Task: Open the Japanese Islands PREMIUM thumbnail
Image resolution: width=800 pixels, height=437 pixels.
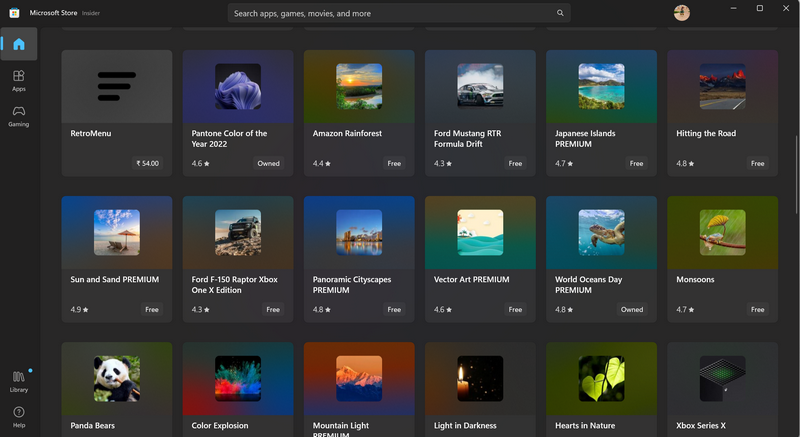Action: coord(601,86)
